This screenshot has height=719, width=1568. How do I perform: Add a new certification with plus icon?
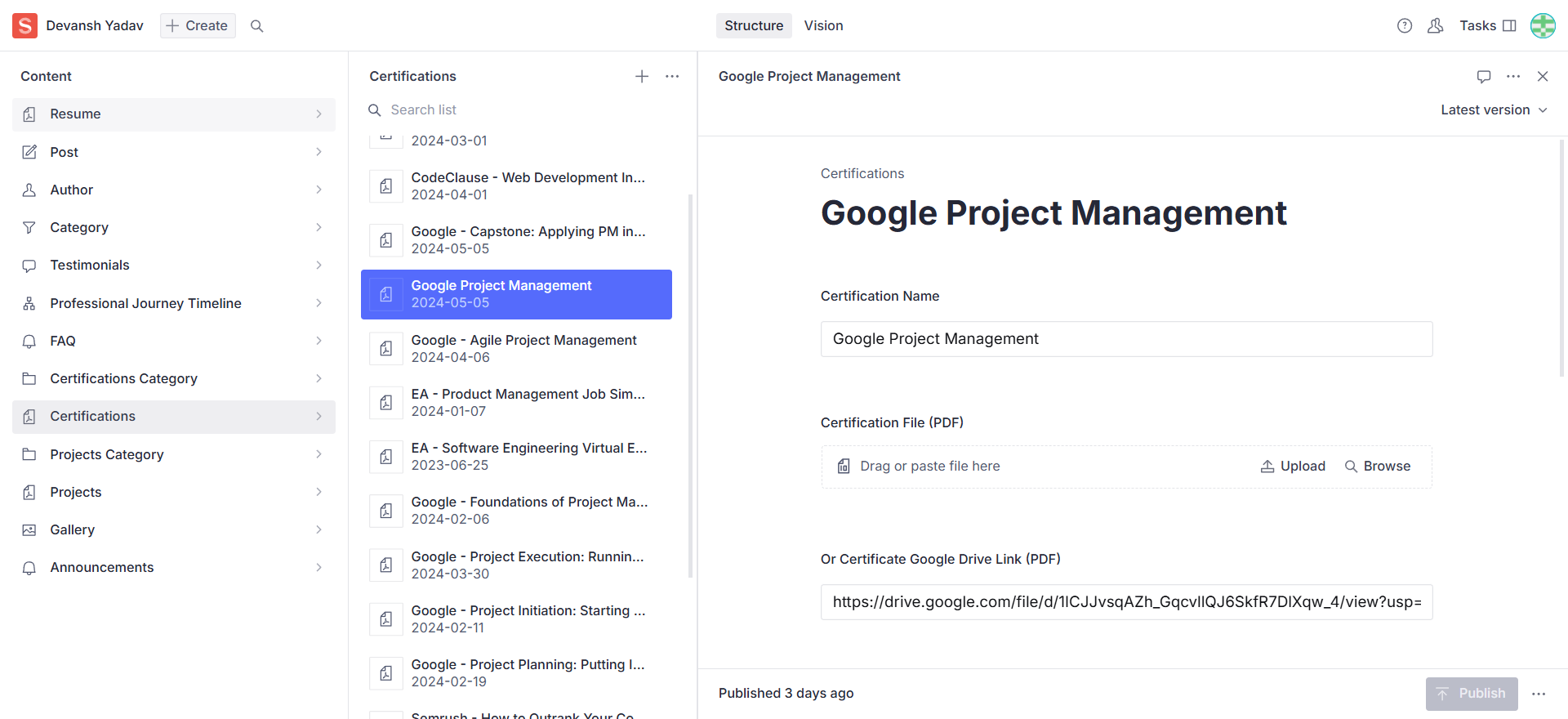tap(642, 76)
